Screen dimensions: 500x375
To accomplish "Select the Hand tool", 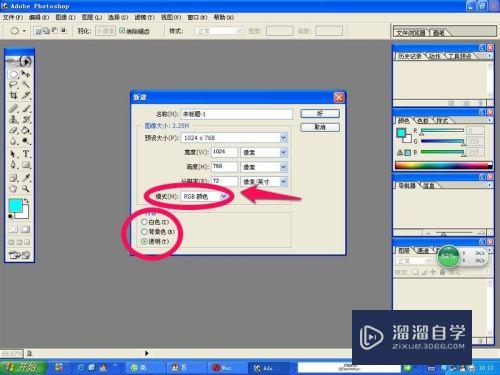I will pos(13,189).
